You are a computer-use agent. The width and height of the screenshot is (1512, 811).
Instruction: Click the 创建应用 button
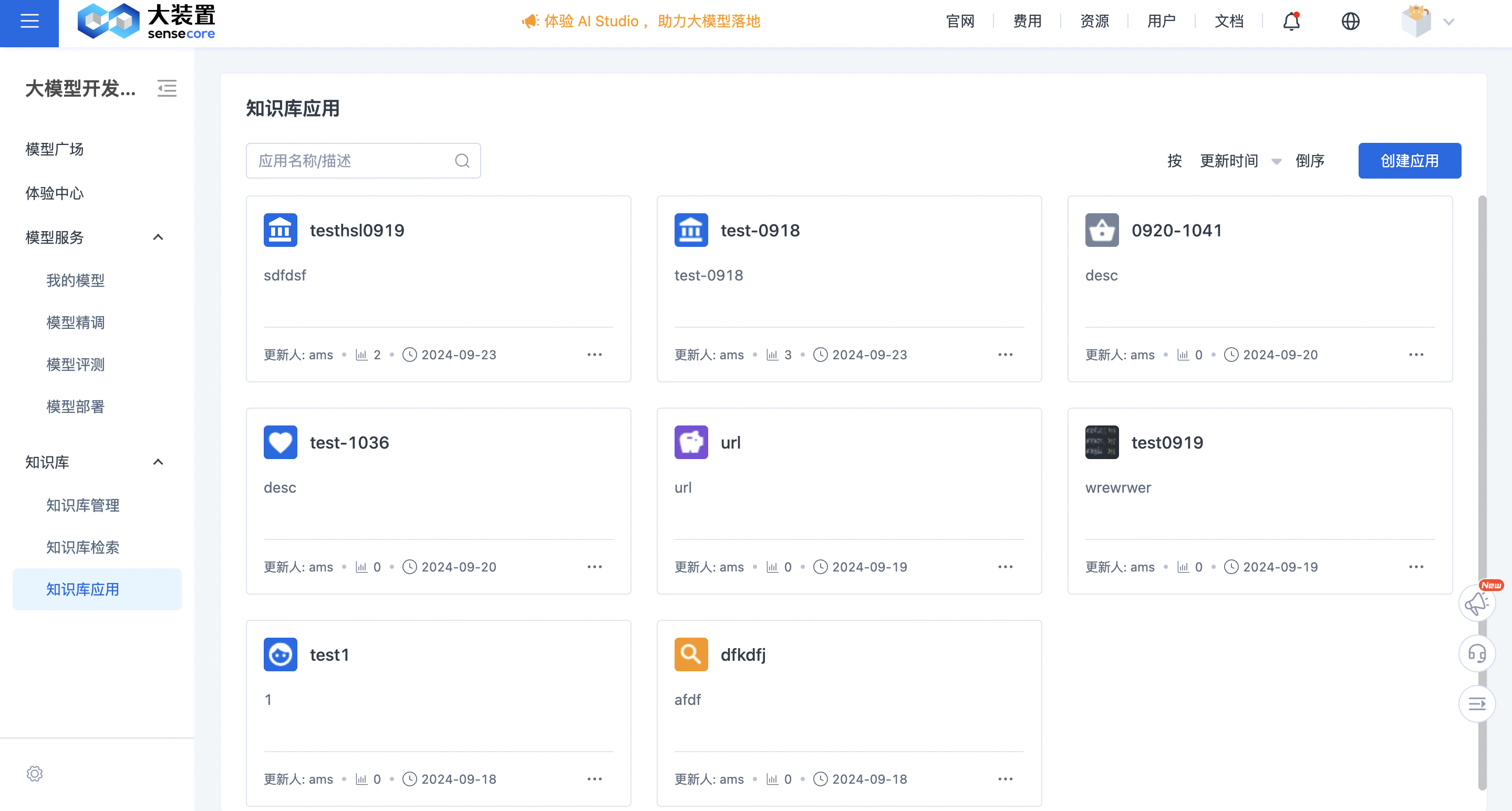(x=1409, y=160)
